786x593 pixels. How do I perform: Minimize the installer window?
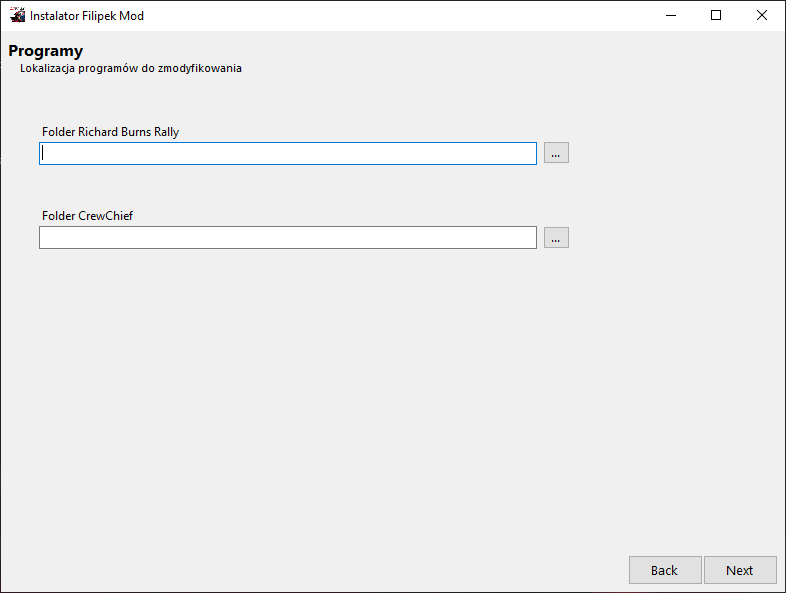(669, 15)
